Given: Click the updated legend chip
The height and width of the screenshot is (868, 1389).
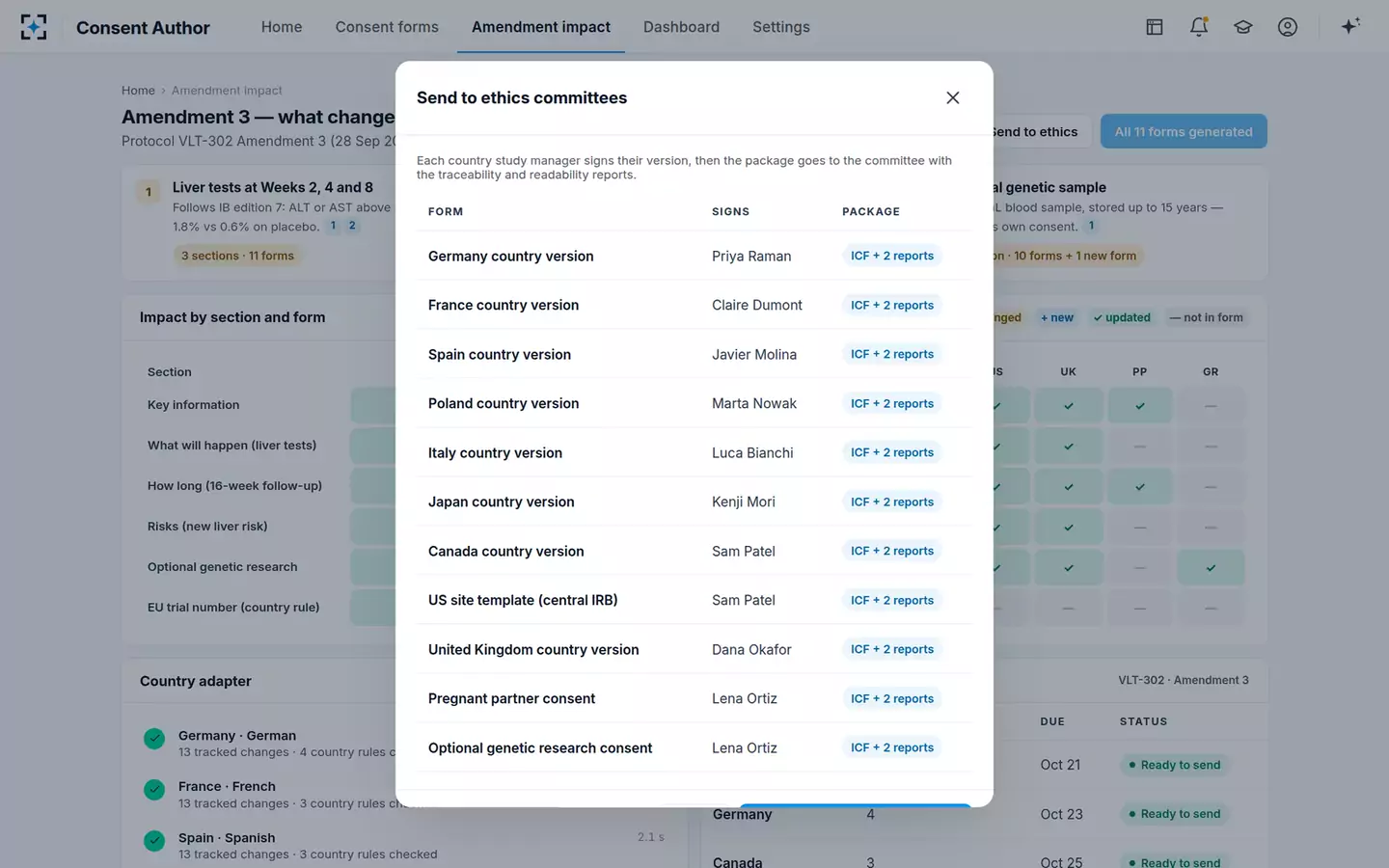Looking at the screenshot, I should point(1122,317).
